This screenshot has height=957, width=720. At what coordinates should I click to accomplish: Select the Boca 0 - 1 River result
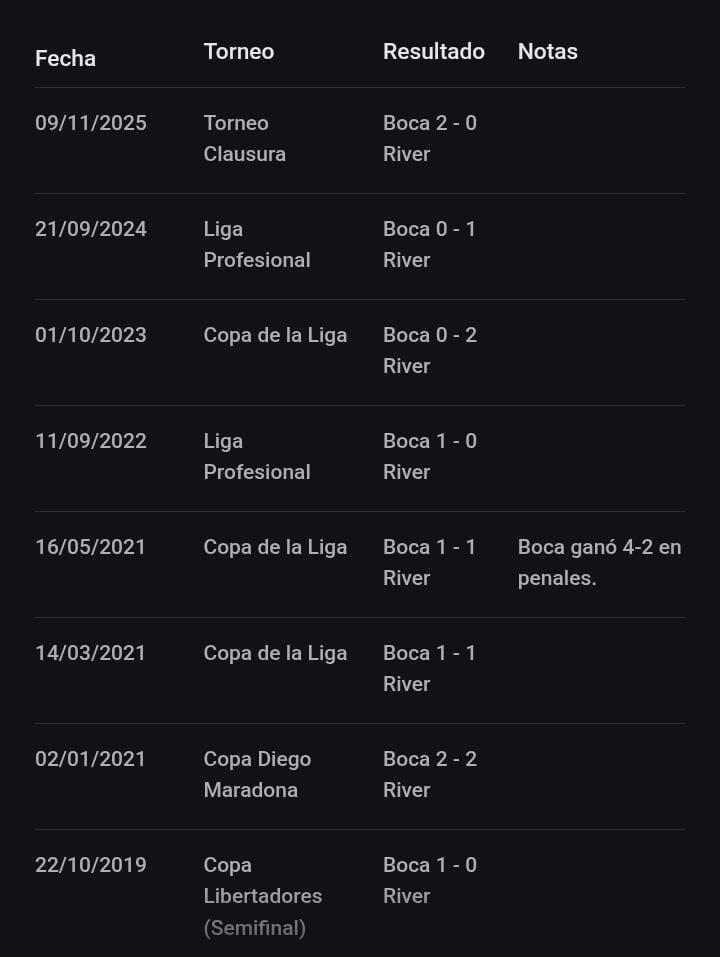tap(429, 244)
